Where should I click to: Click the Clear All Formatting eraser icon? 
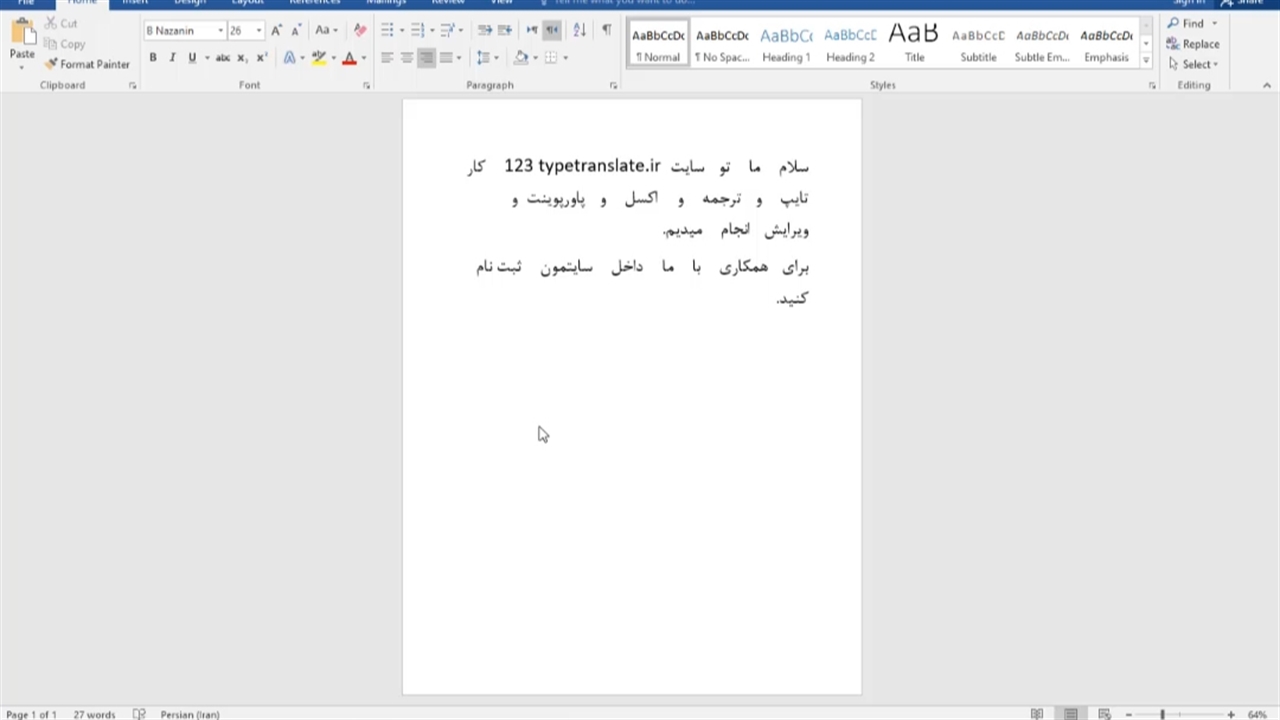(360, 31)
